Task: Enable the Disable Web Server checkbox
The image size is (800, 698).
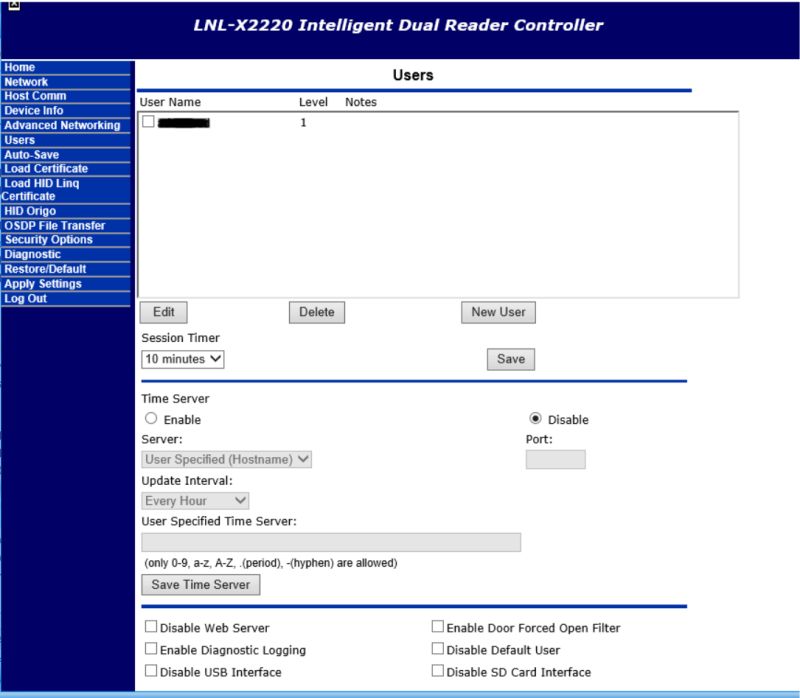Action: click(x=151, y=625)
